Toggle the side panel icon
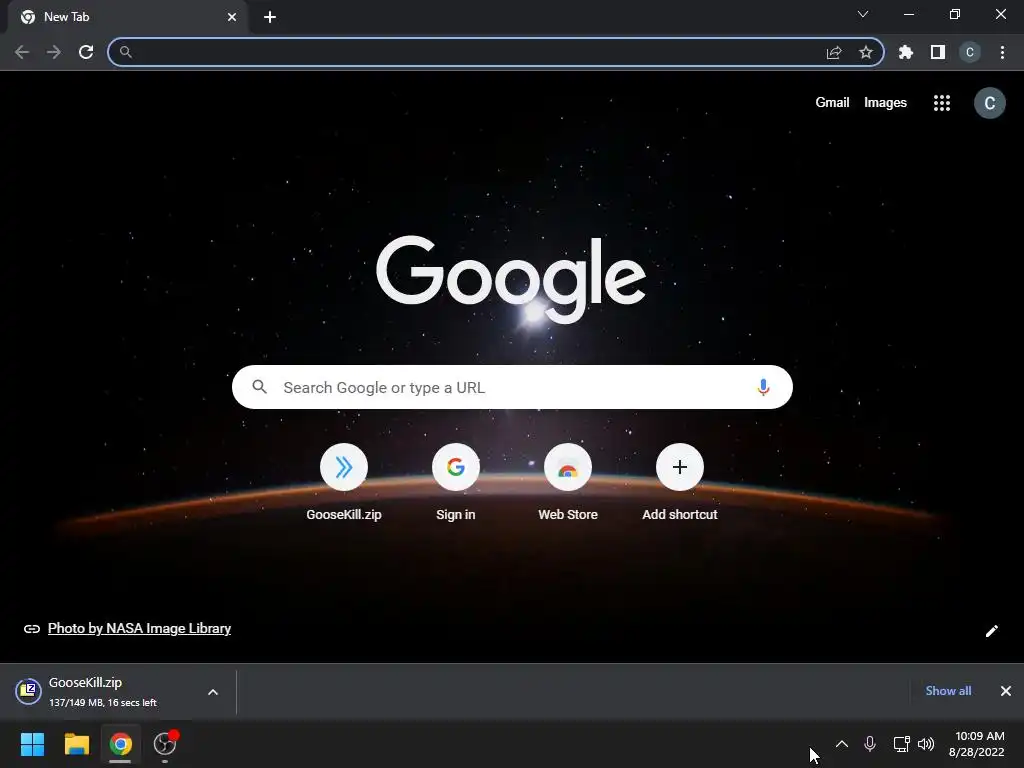 click(x=938, y=52)
